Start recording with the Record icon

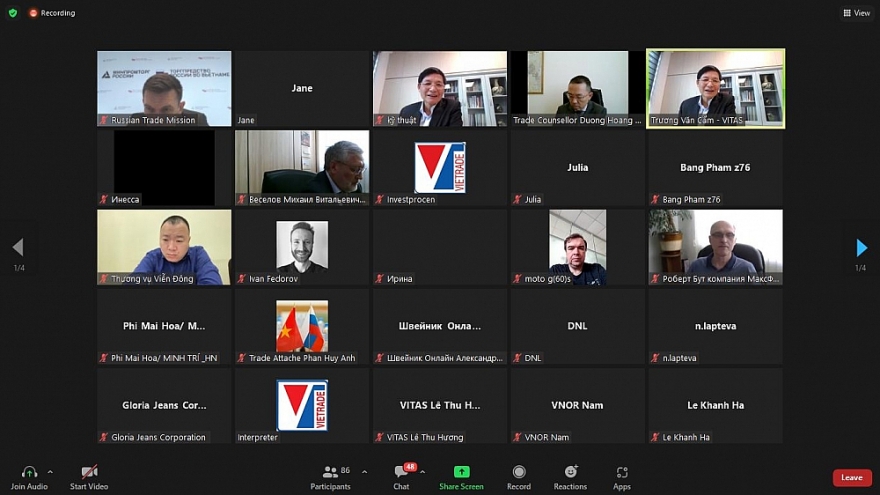pyautogui.click(x=519, y=472)
